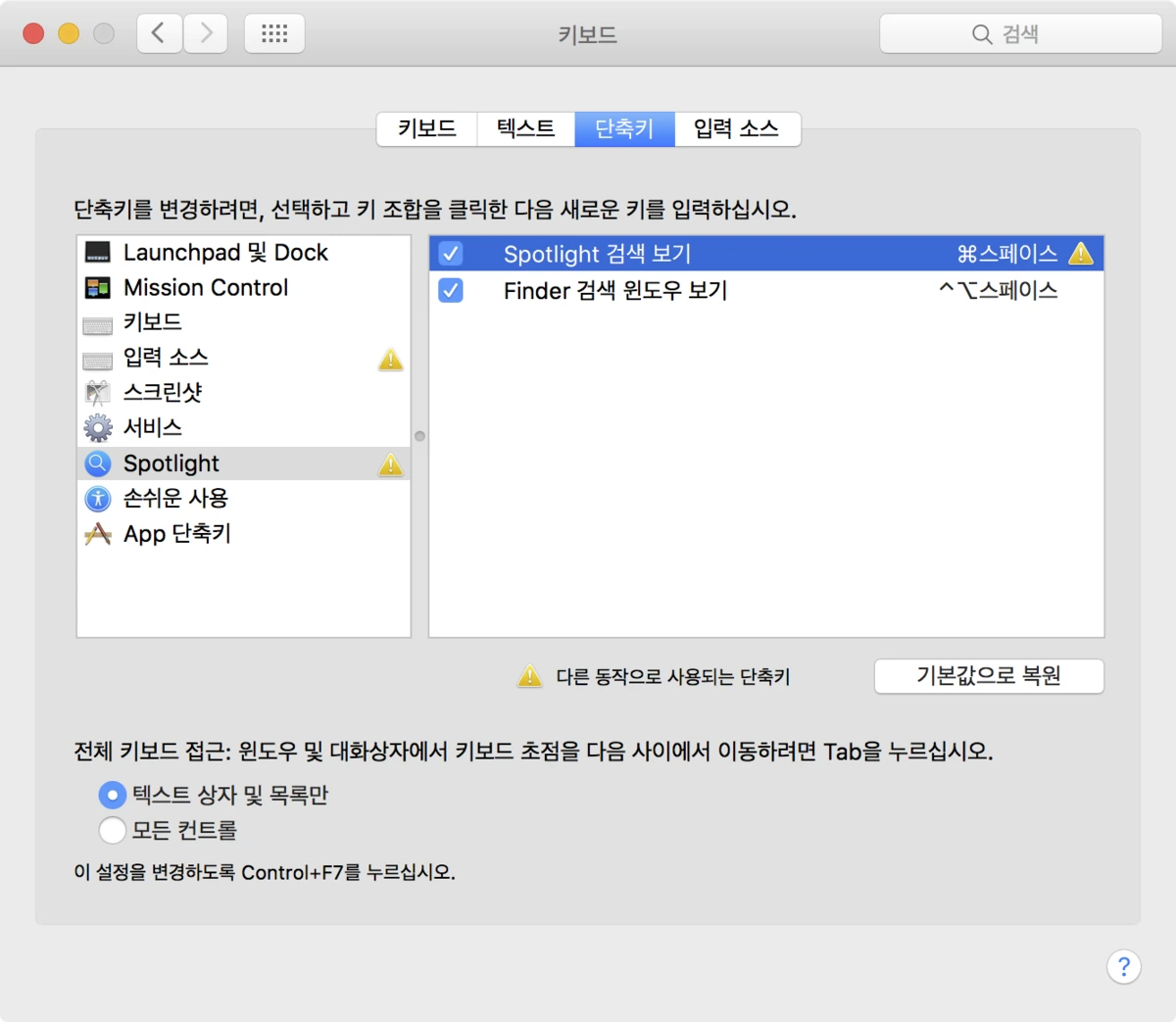Click the Mission Control icon
1176x1022 pixels.
point(98,288)
